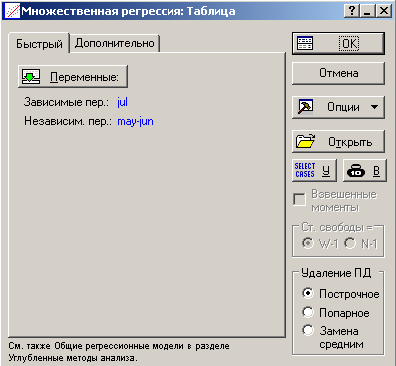Click the Открыть button with folder icon

click(x=338, y=142)
